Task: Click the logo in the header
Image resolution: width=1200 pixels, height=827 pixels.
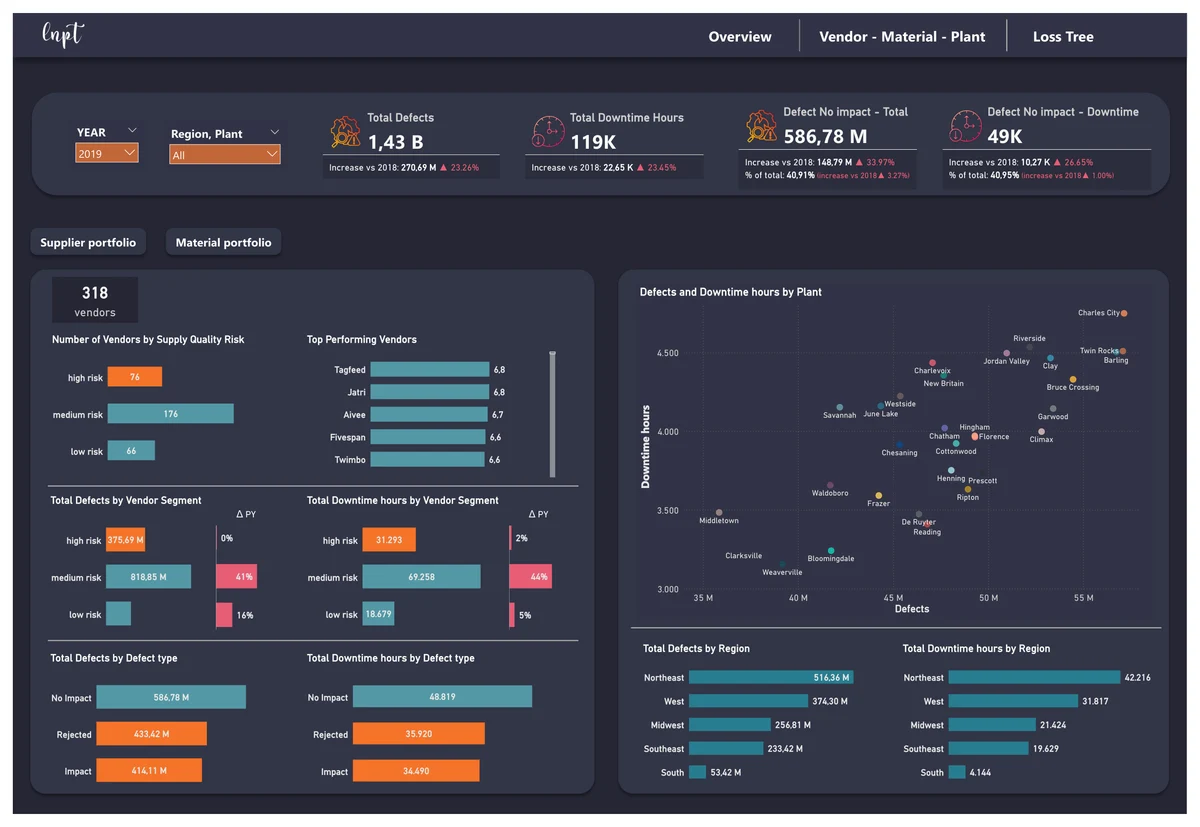Action: click(63, 35)
